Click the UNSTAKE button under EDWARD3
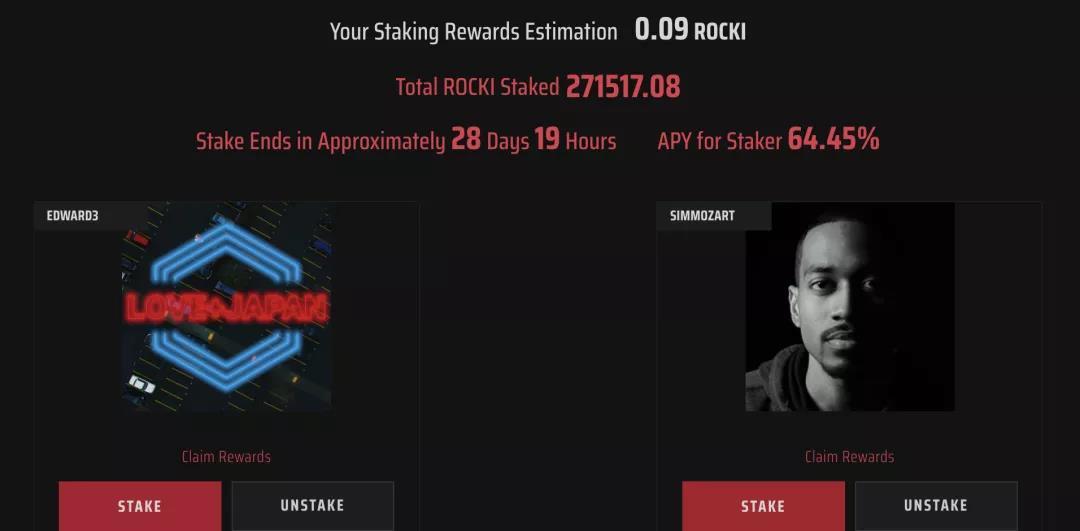Screen dimensions: 1080x531 [313, 506]
